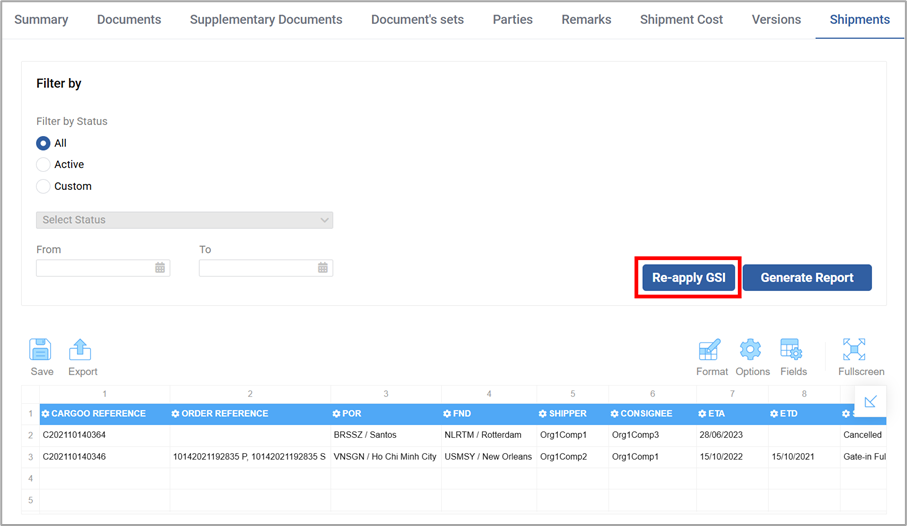907x526 pixels.
Task: Switch to the Summary tab
Action: point(41,20)
